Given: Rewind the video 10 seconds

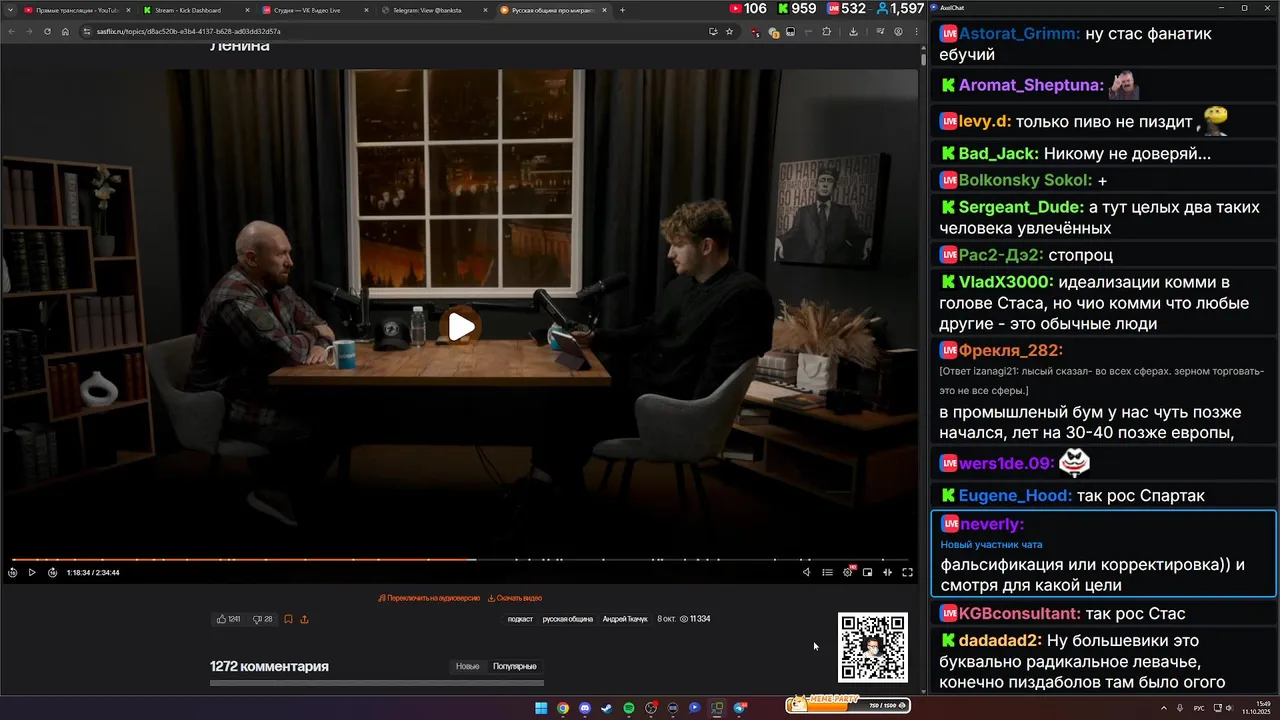Looking at the screenshot, I should click(12, 572).
